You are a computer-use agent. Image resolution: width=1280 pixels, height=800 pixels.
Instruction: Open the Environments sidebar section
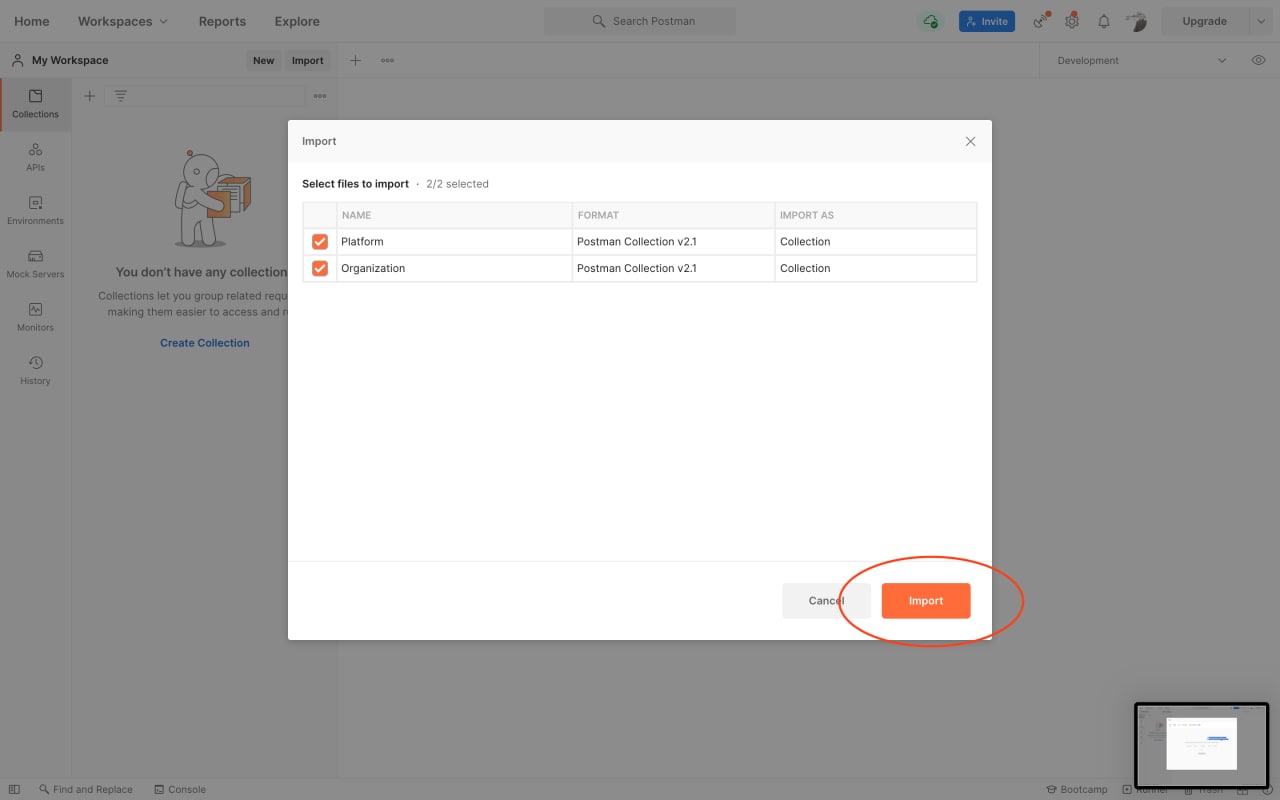point(35,210)
